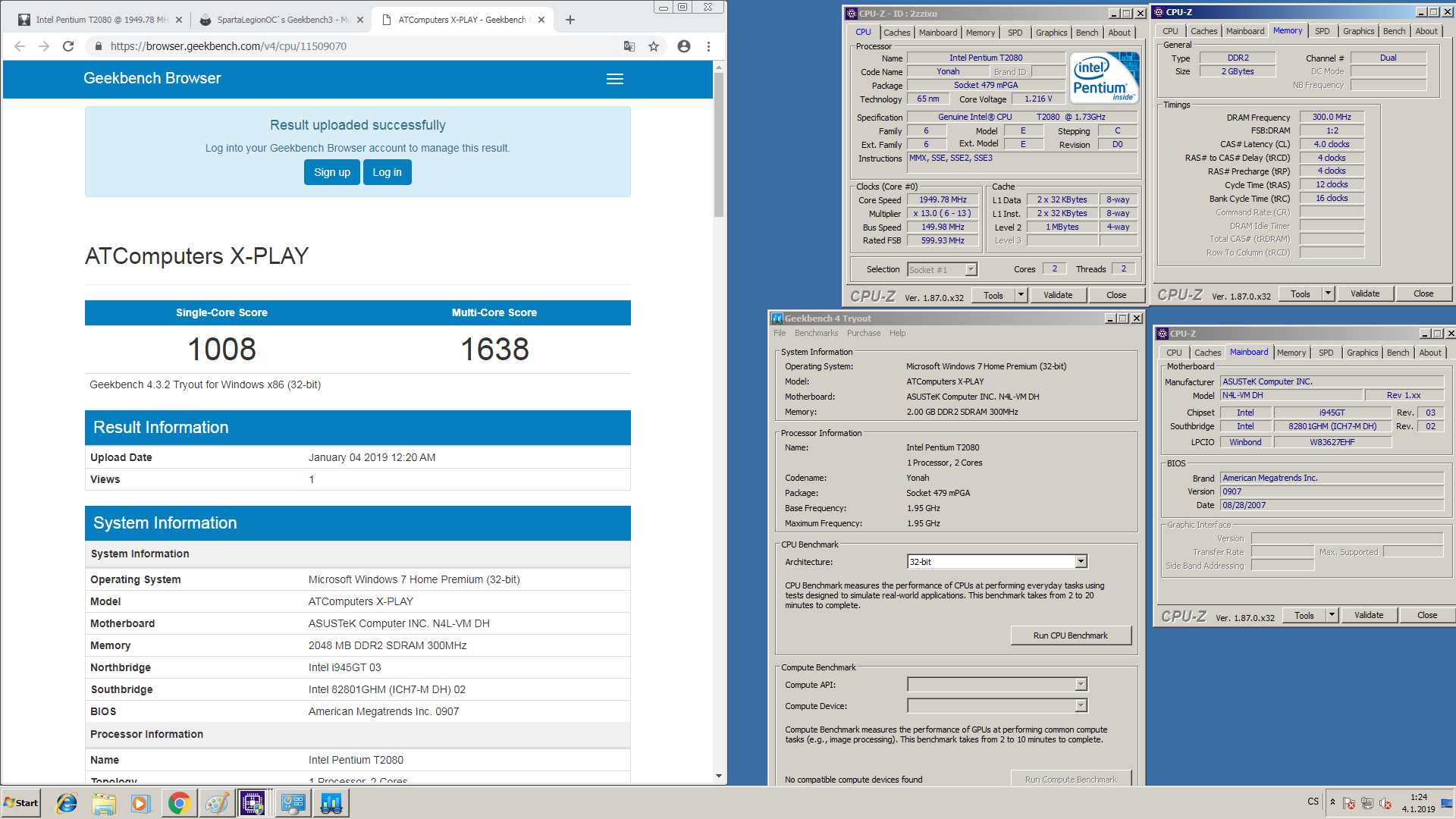
Task: Click Run CPU Benchmark button
Action: 1071,635
